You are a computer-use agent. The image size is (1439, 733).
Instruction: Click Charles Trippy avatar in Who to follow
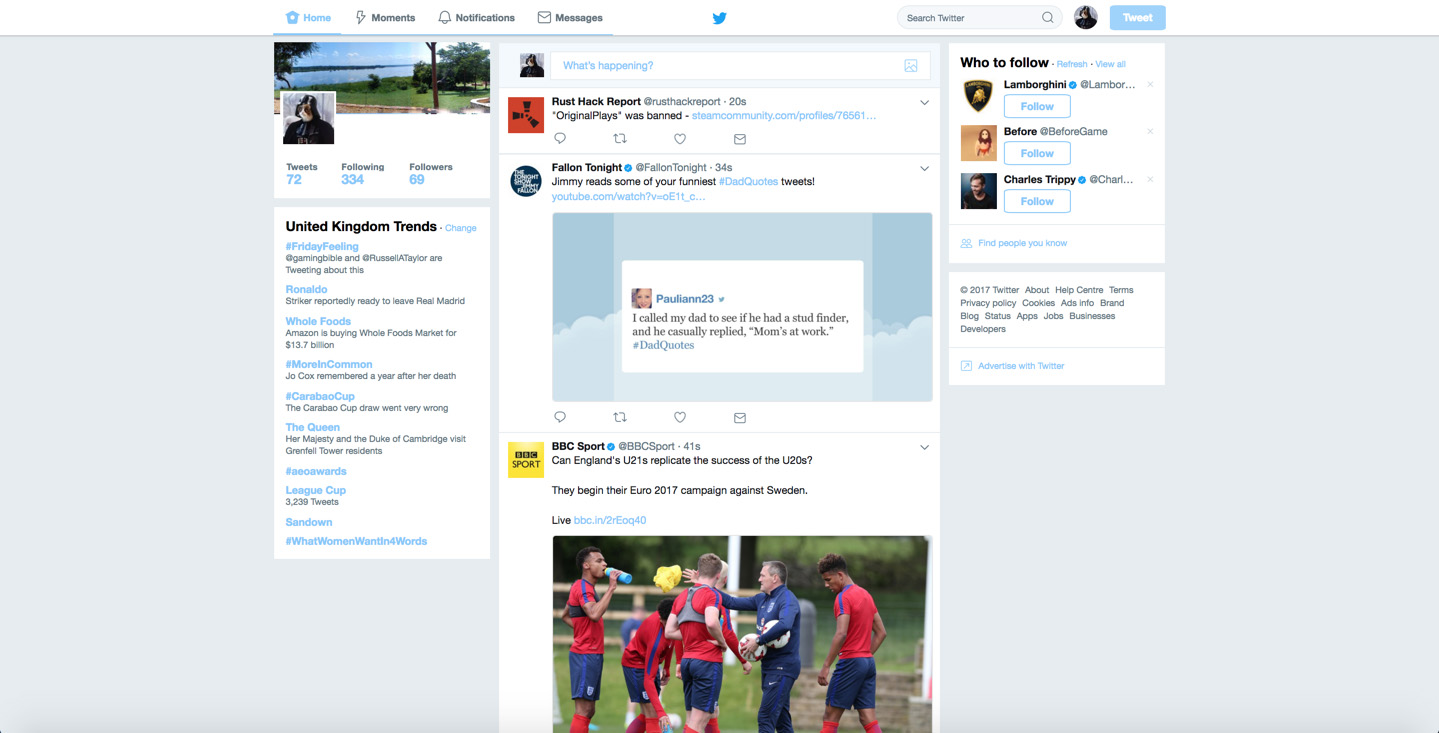pyautogui.click(x=979, y=191)
